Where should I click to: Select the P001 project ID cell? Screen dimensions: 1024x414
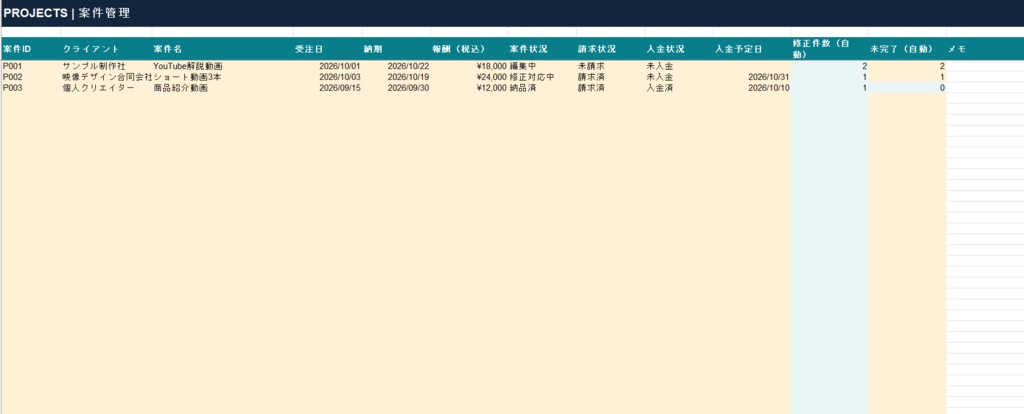pyautogui.click(x=31, y=67)
